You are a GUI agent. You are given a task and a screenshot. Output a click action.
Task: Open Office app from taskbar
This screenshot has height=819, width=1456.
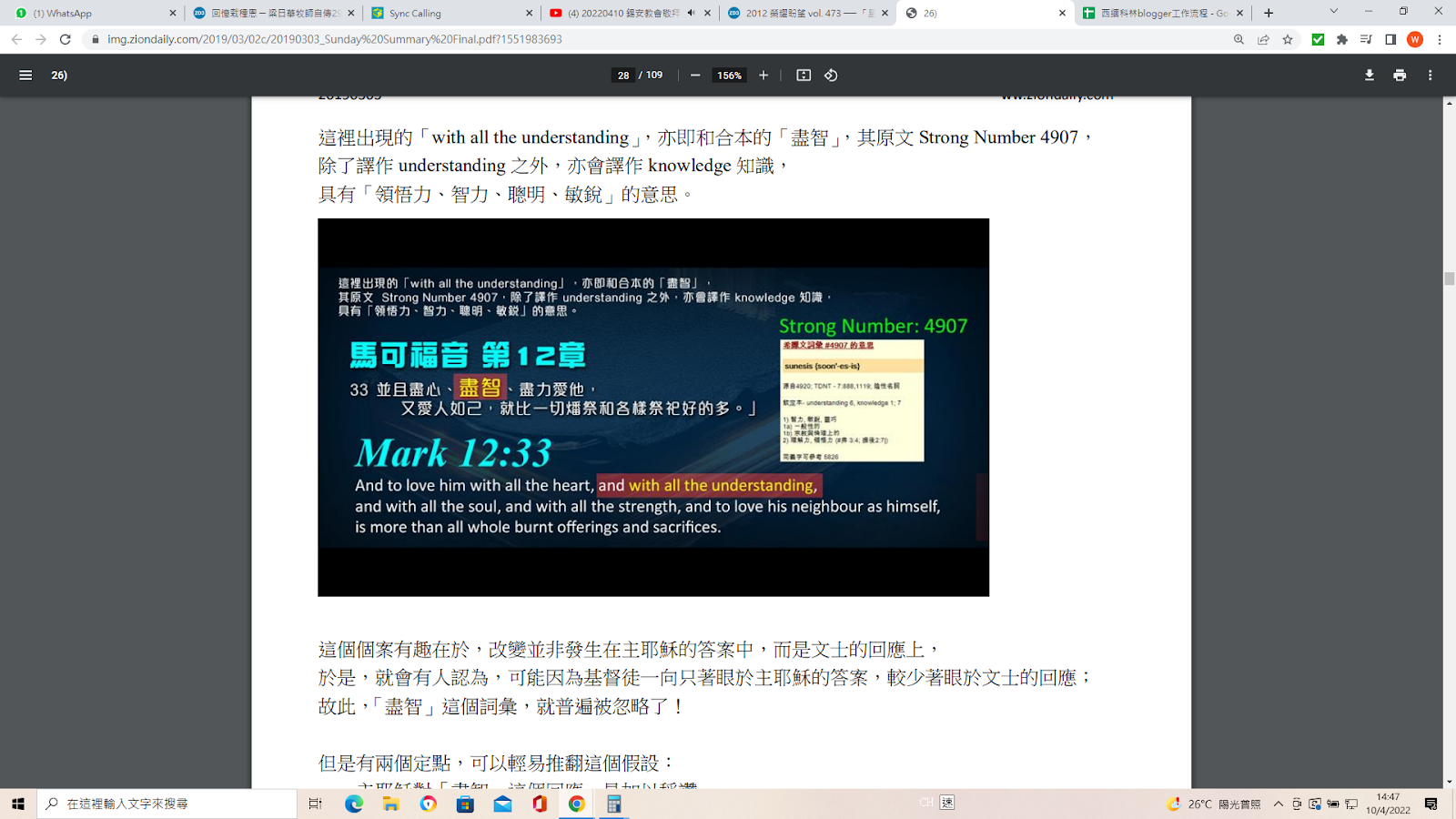coord(540,804)
